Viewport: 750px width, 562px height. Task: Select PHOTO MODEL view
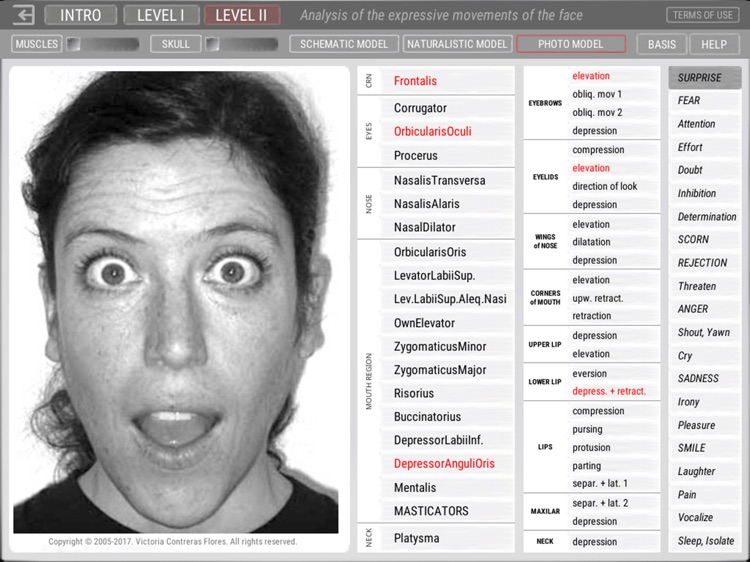point(571,44)
